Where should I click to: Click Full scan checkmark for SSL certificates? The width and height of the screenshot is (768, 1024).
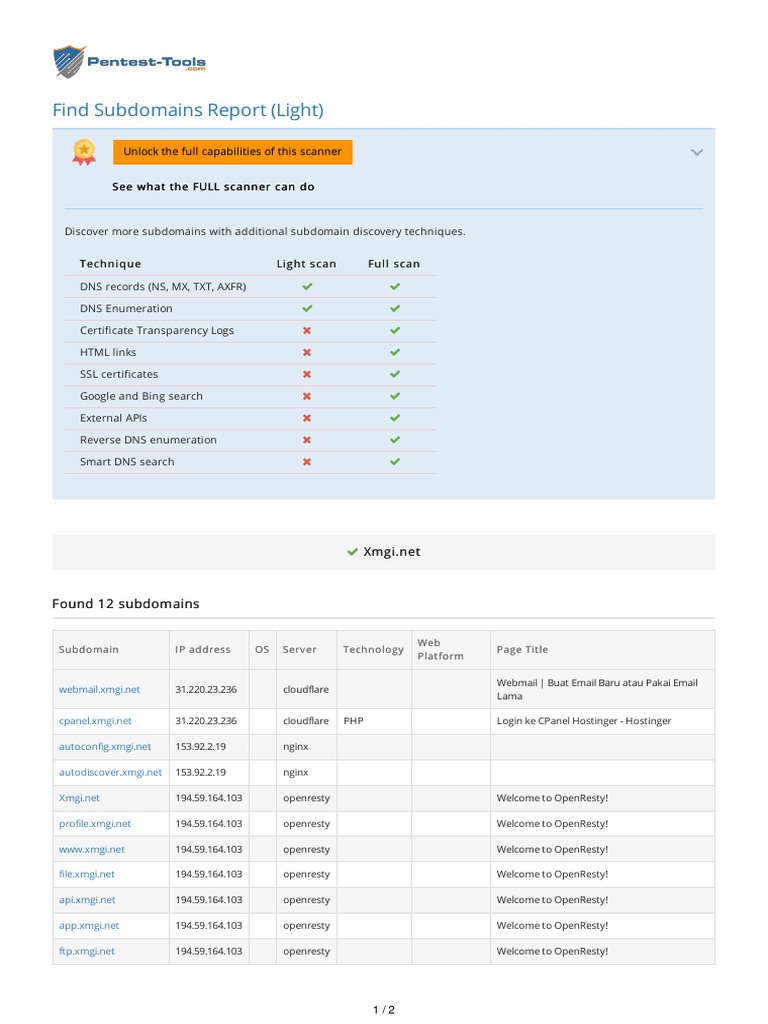394,374
